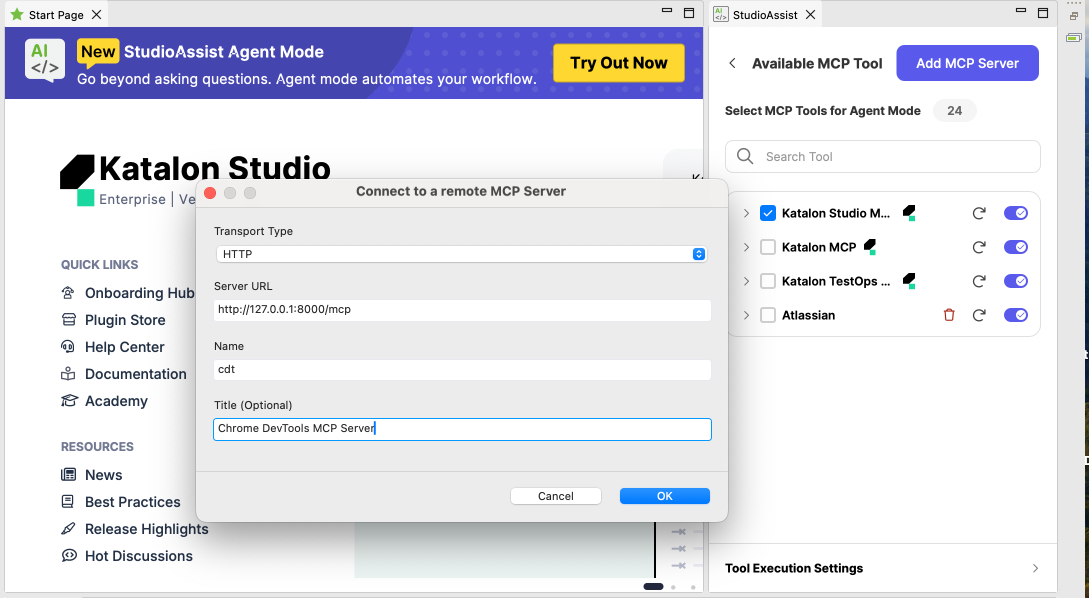Click the back arrow beside Available MCP Tool
This screenshot has height=598, width=1089.
(x=732, y=63)
